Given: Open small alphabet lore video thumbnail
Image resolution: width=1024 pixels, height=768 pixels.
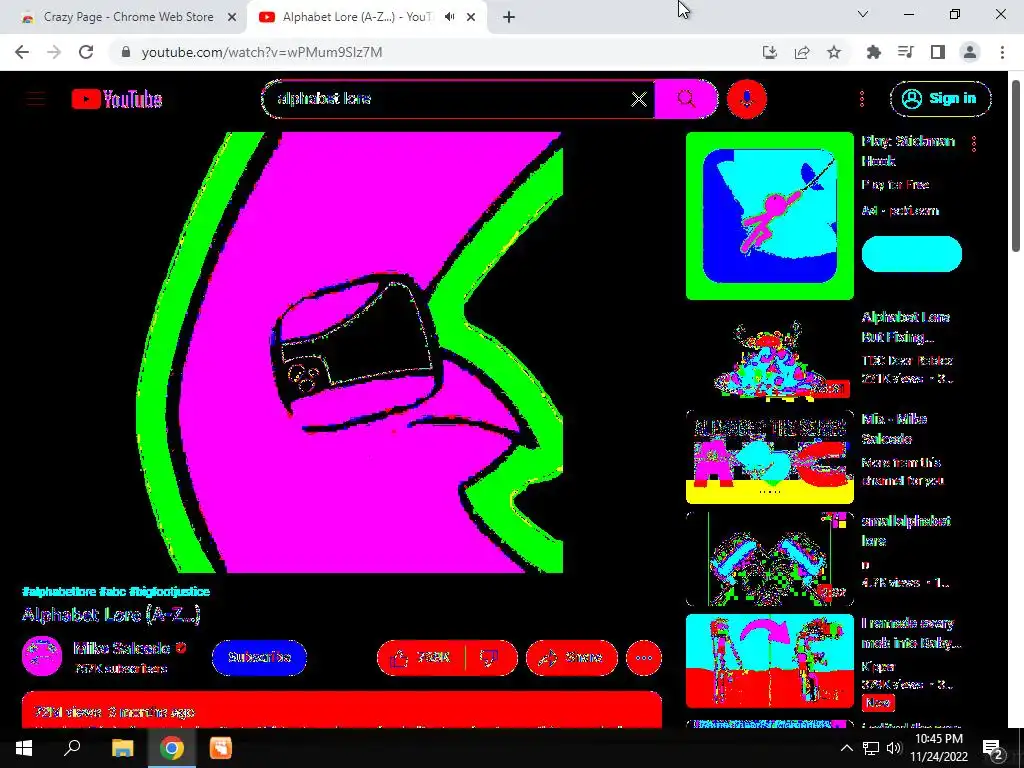Looking at the screenshot, I should point(769,559).
